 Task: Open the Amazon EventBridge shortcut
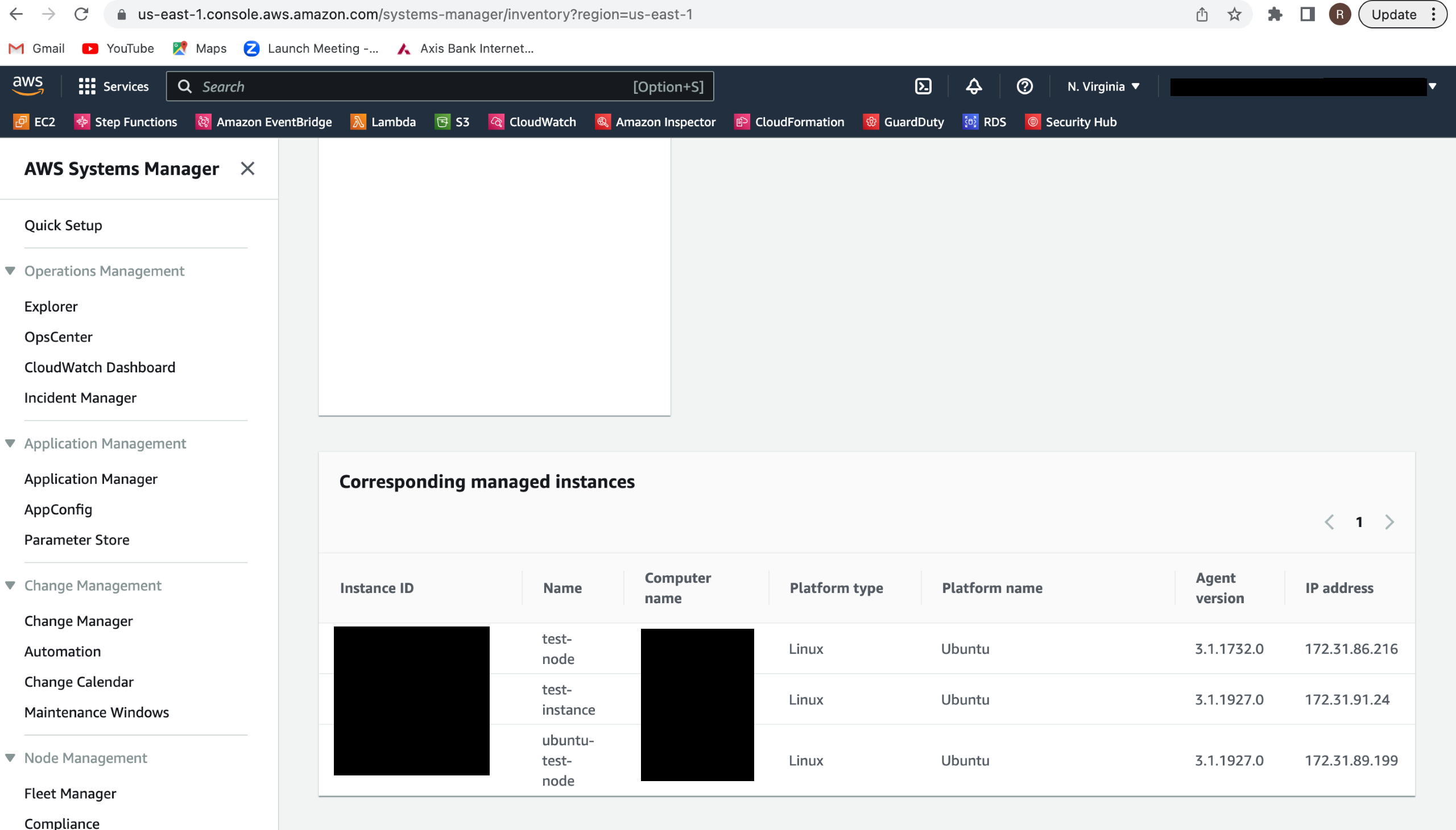pos(263,122)
